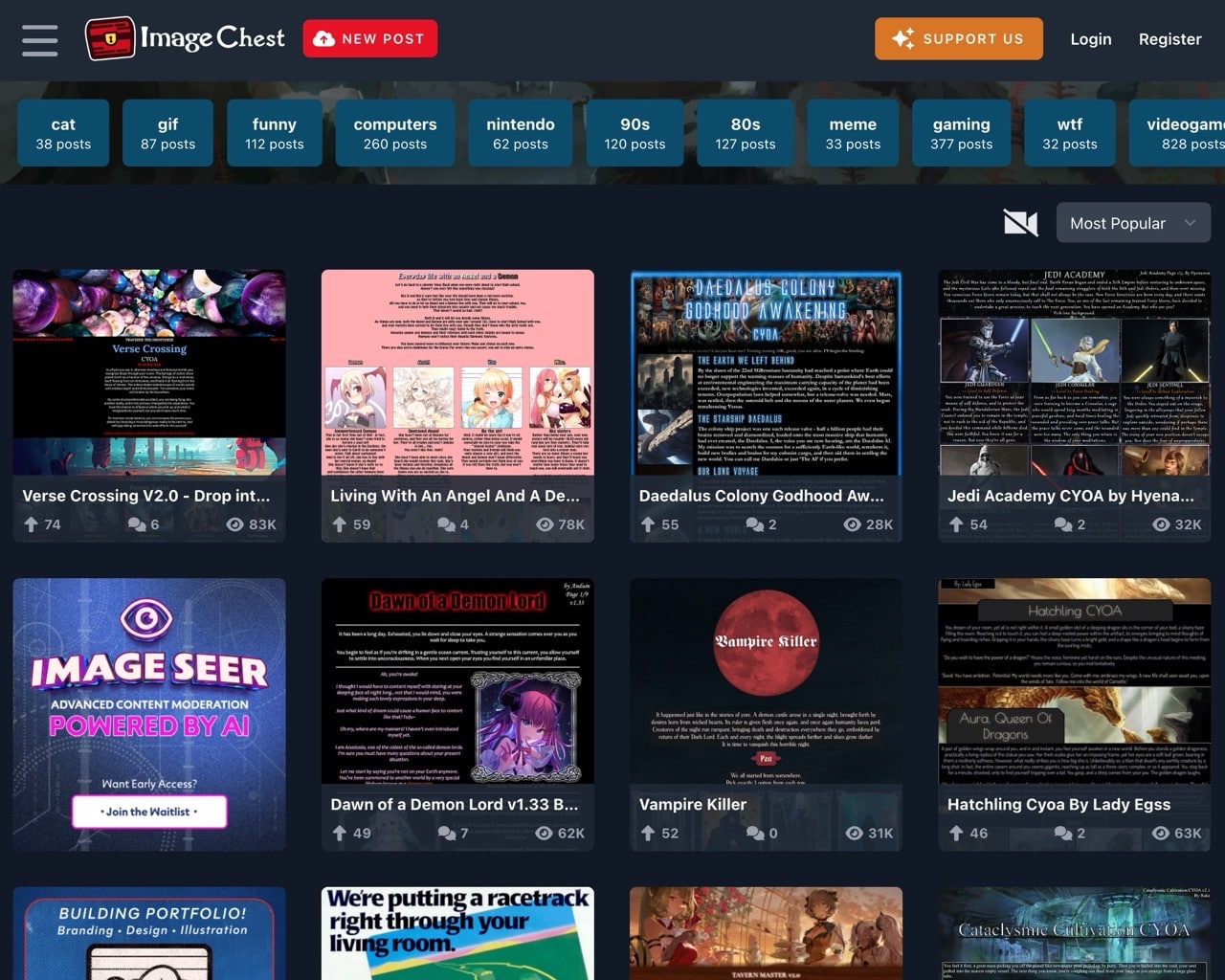
Task: Upvote the Verse Crossing V2.0 post
Action: point(31,524)
